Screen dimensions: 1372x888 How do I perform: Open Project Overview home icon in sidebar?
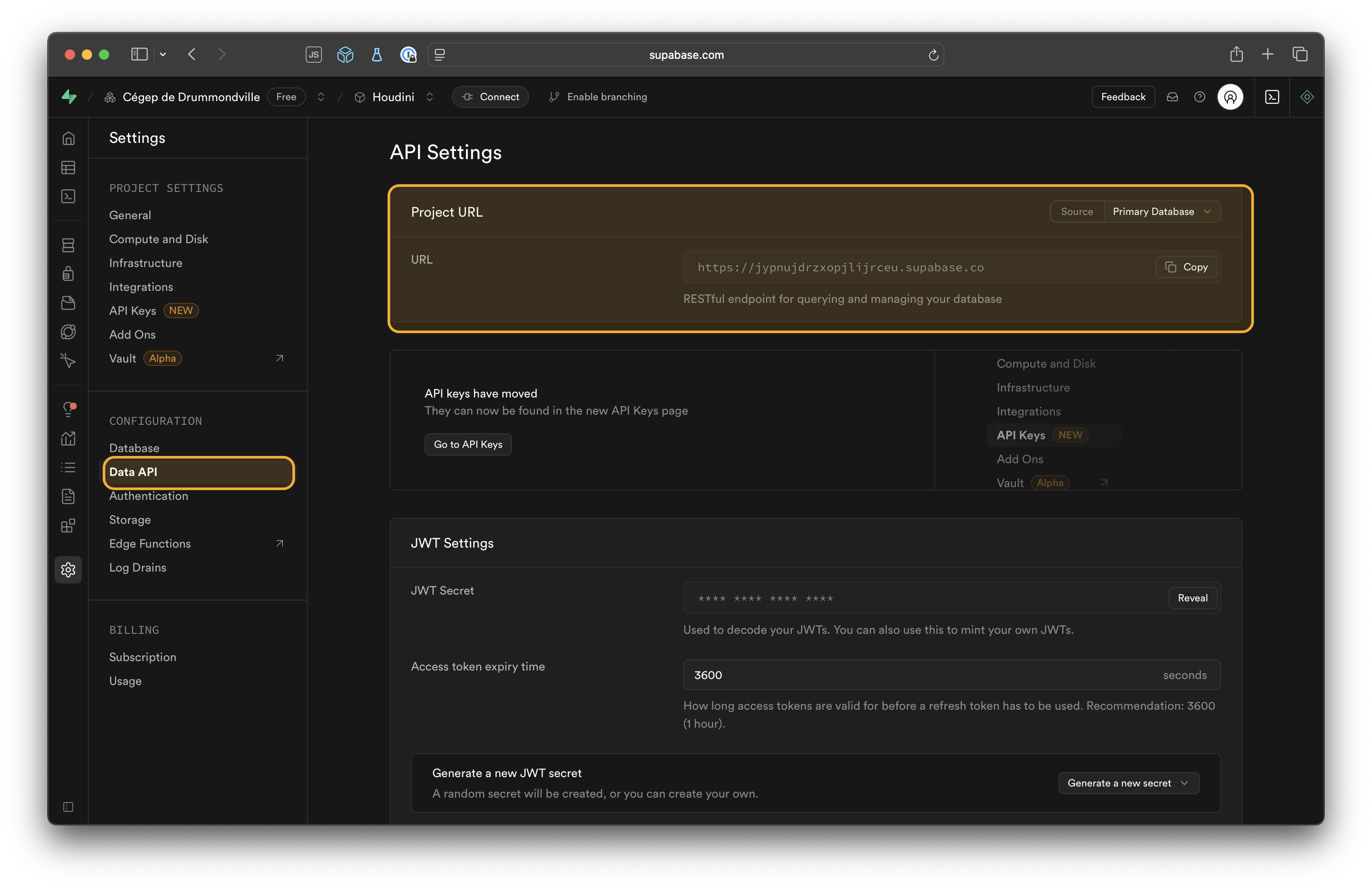68,138
